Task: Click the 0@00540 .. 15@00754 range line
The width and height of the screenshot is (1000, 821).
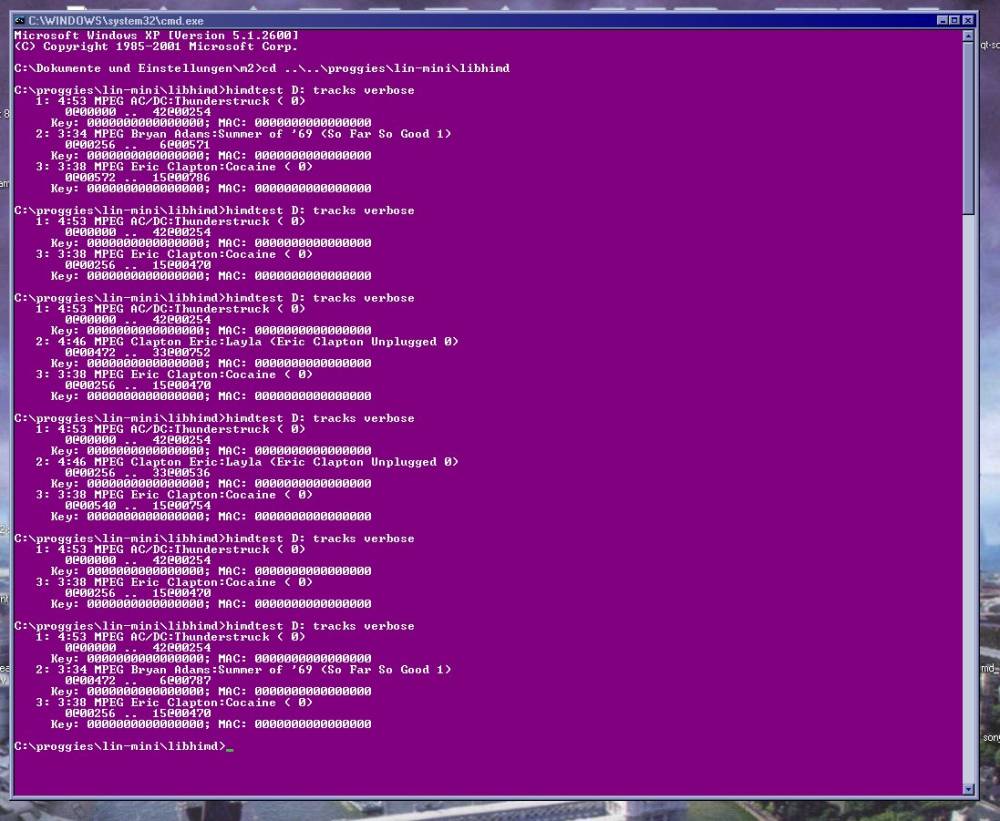Action: tap(137, 505)
